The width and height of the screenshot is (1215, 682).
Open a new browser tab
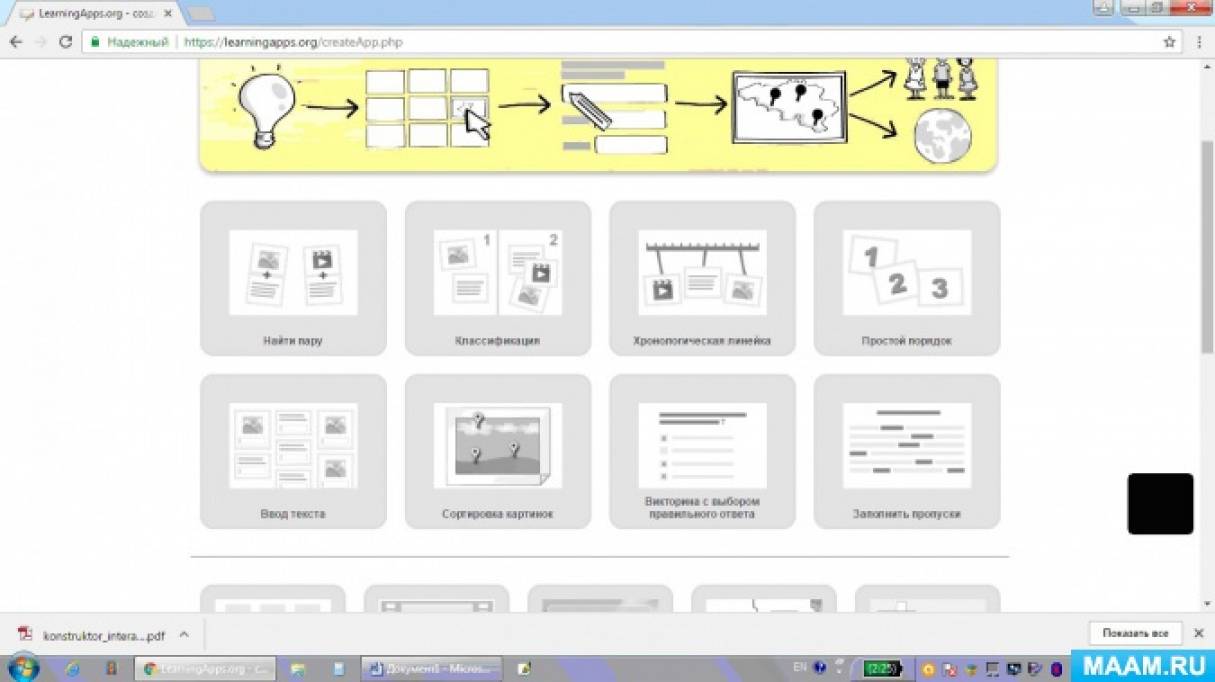(201, 13)
